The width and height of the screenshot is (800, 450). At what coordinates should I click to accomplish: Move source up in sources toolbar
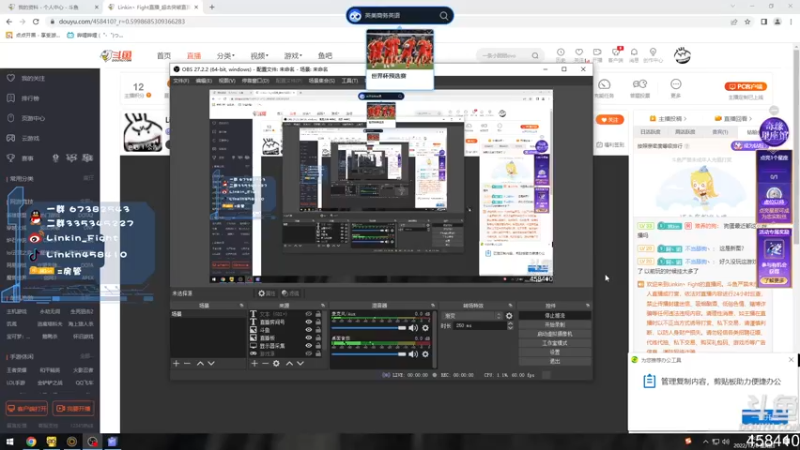(x=289, y=363)
